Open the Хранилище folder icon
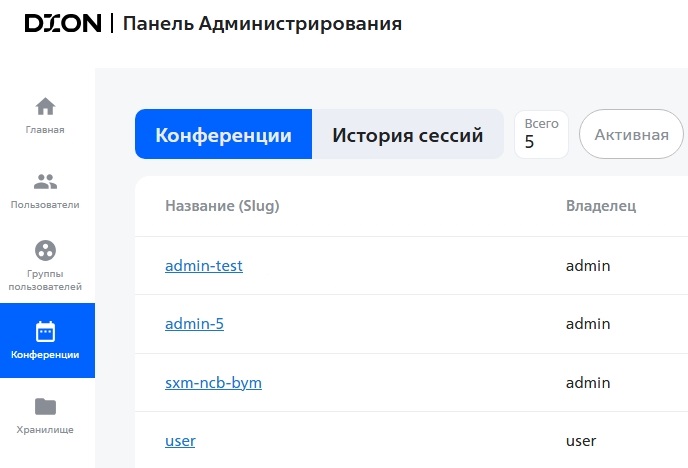The image size is (688, 468). [45, 406]
